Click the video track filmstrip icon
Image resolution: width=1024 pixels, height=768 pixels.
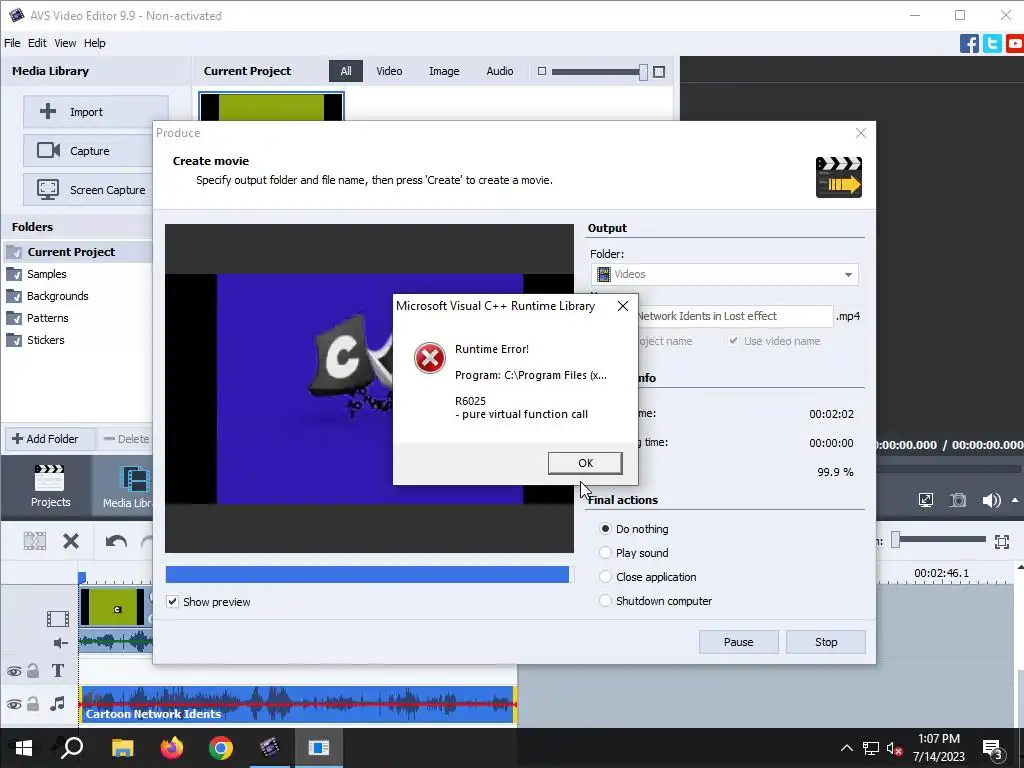[x=57, y=618]
